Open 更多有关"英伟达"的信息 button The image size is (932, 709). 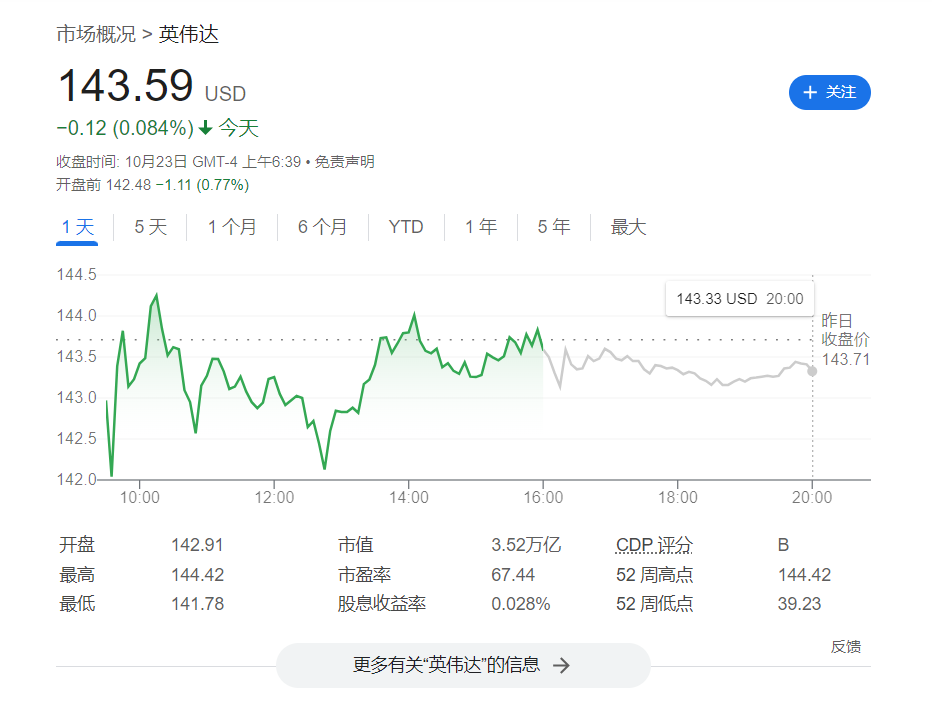click(x=462, y=665)
